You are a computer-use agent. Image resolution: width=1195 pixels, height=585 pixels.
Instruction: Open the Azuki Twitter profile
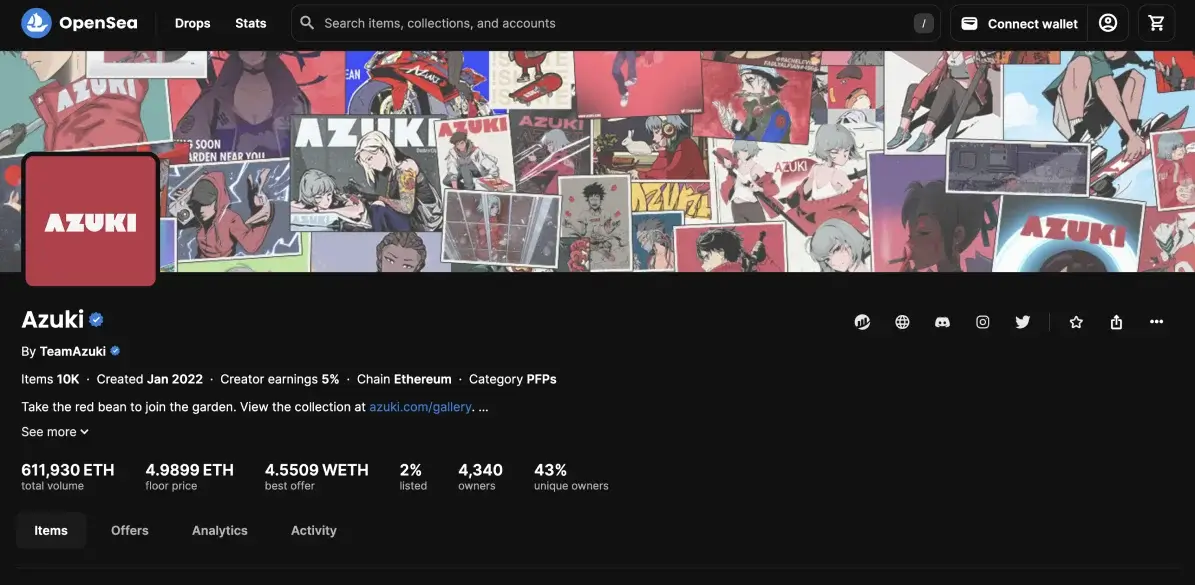pyautogui.click(x=1023, y=322)
